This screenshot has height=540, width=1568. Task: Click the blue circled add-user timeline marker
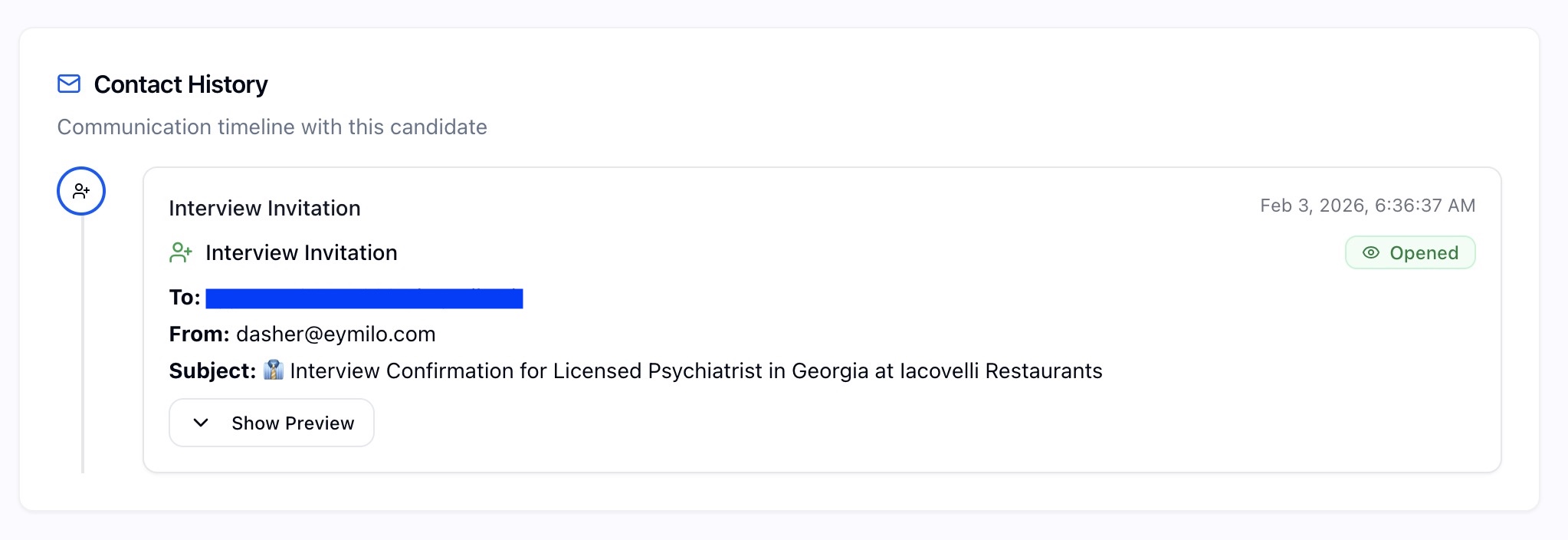(x=81, y=191)
